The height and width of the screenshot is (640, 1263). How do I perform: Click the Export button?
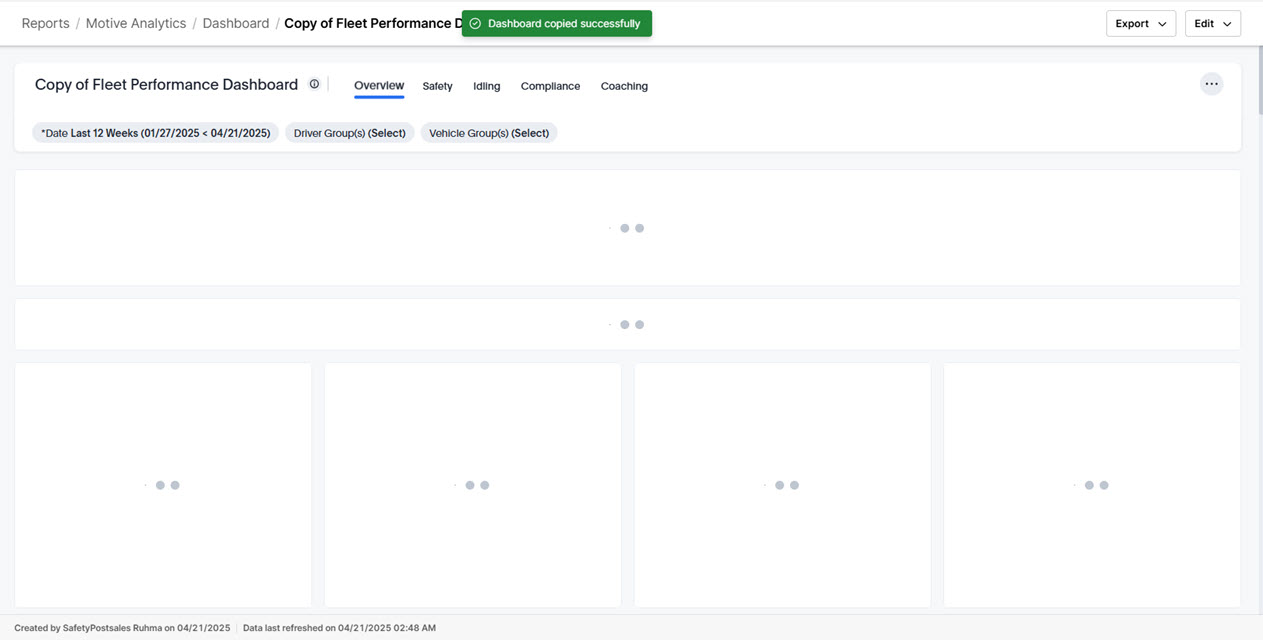(x=1135, y=22)
